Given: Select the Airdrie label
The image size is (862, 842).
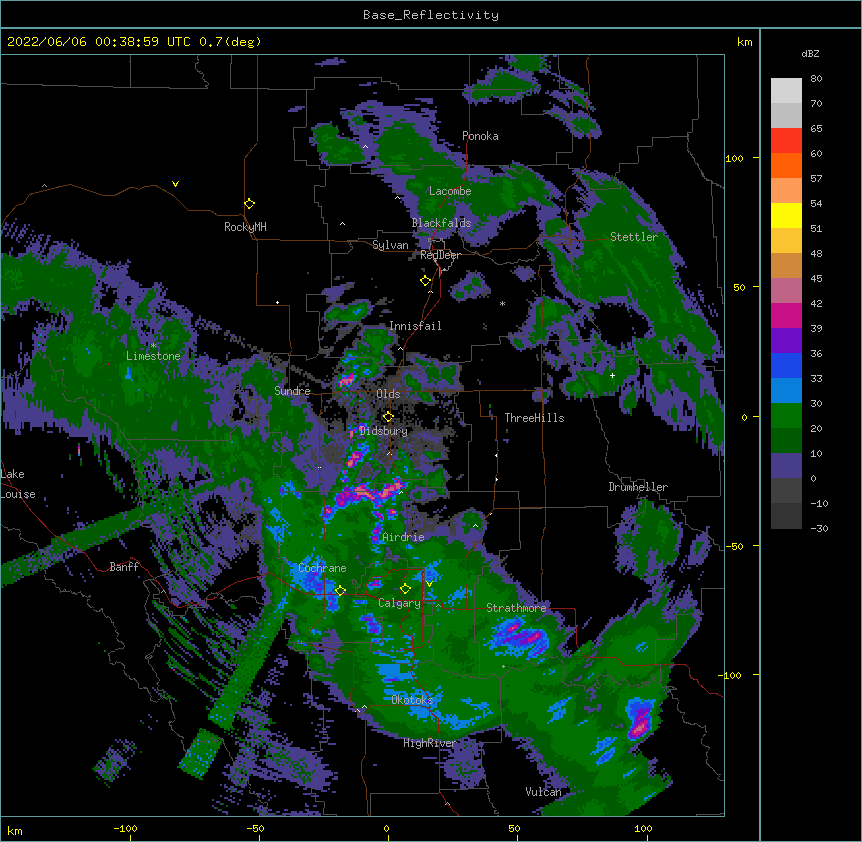Looking at the screenshot, I should pos(403,537).
